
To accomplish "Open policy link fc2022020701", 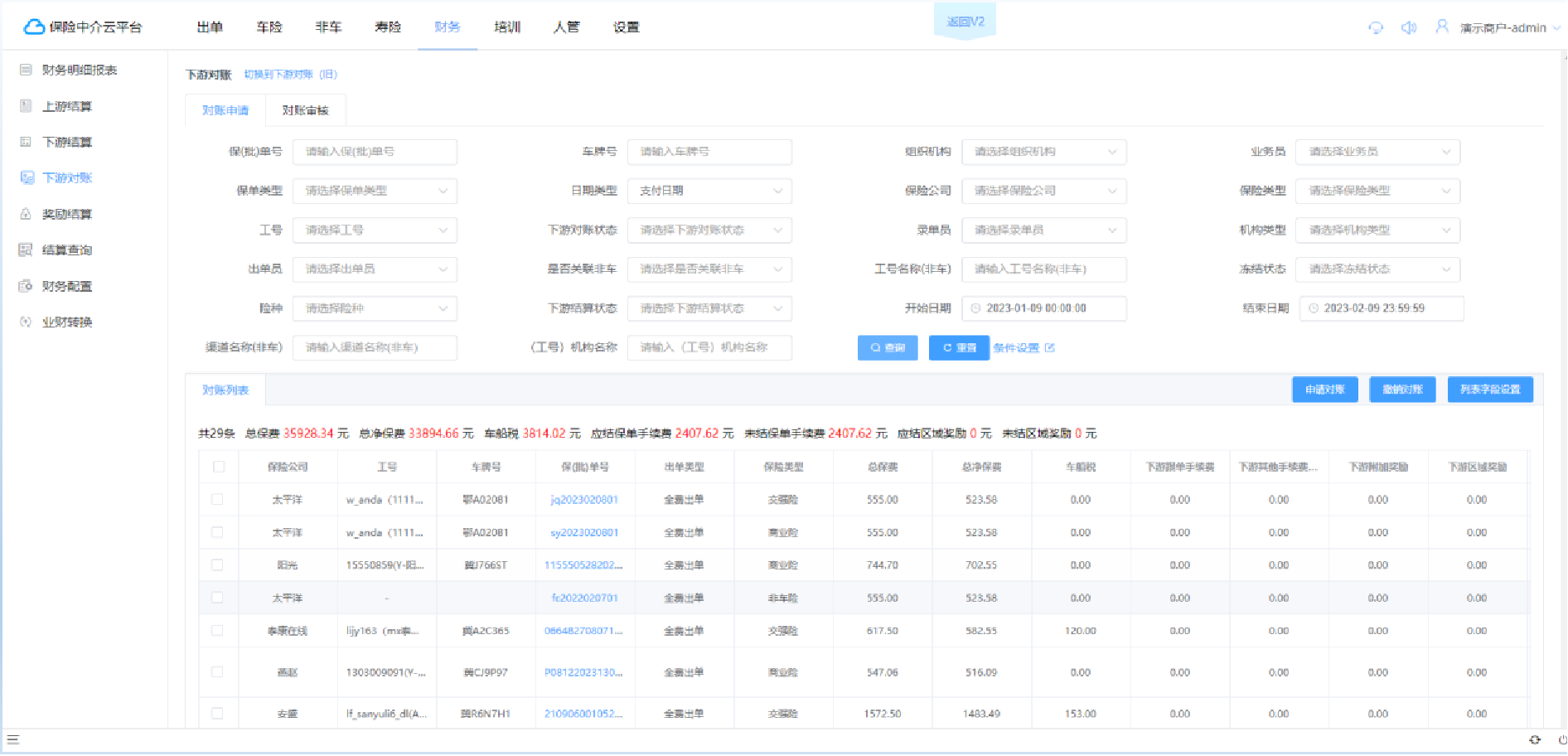I will 585,598.
